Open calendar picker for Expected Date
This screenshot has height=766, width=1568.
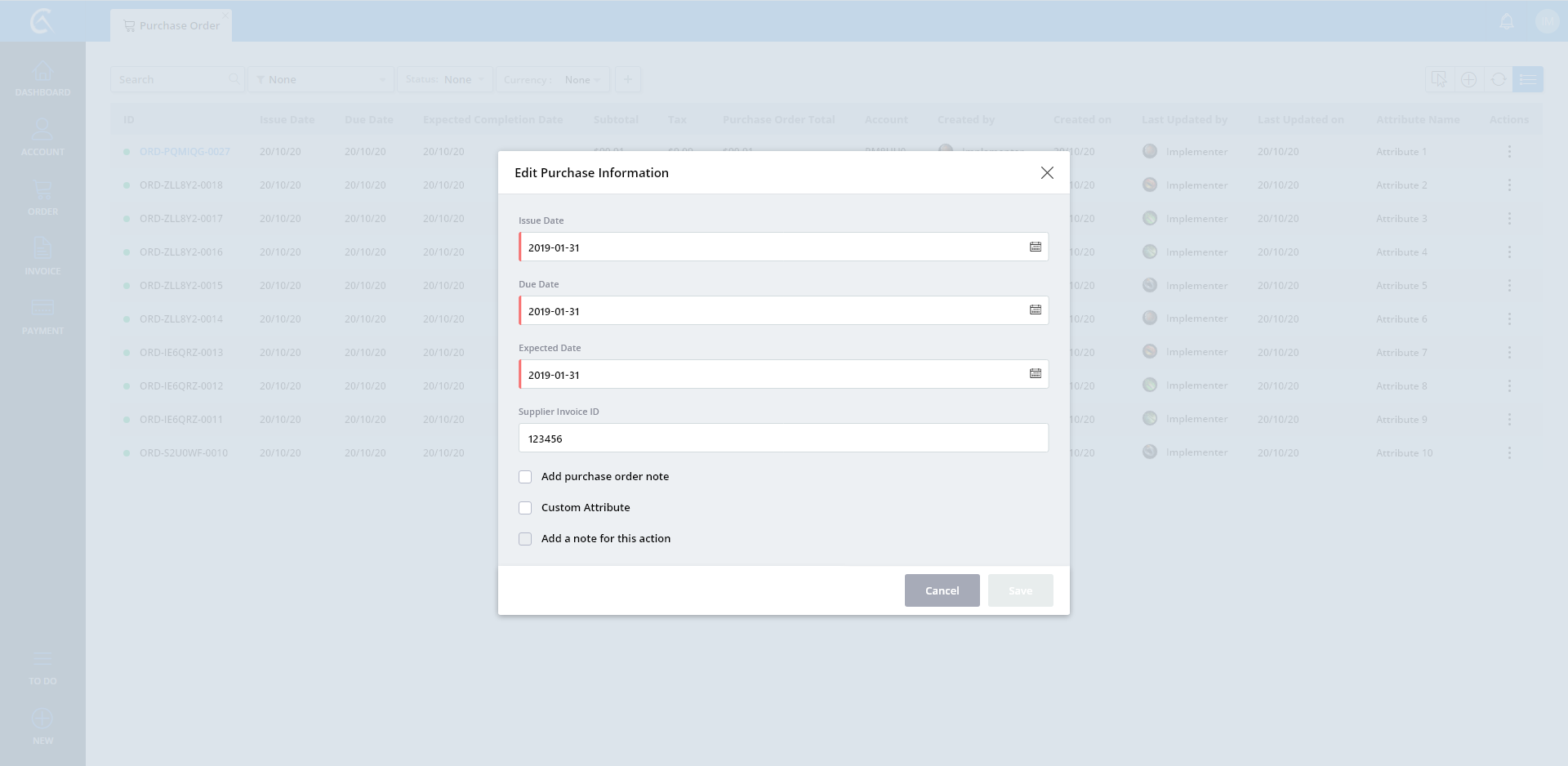pyautogui.click(x=1035, y=374)
